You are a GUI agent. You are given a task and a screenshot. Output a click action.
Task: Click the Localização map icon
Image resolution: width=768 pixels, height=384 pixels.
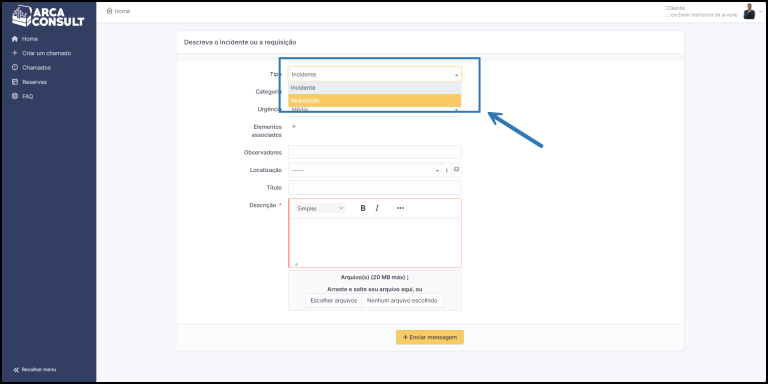pyautogui.click(x=456, y=170)
